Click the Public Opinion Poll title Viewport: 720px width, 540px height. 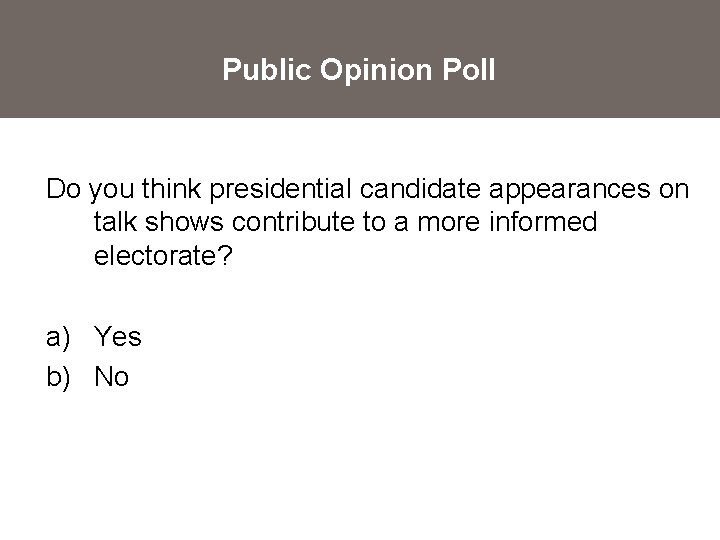(x=359, y=70)
